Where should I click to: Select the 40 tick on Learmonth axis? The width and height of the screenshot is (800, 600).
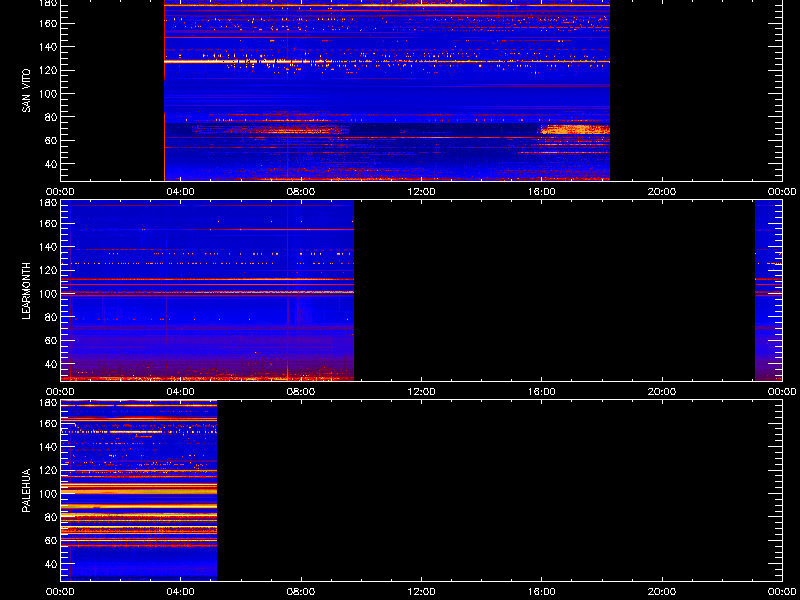(x=51, y=364)
